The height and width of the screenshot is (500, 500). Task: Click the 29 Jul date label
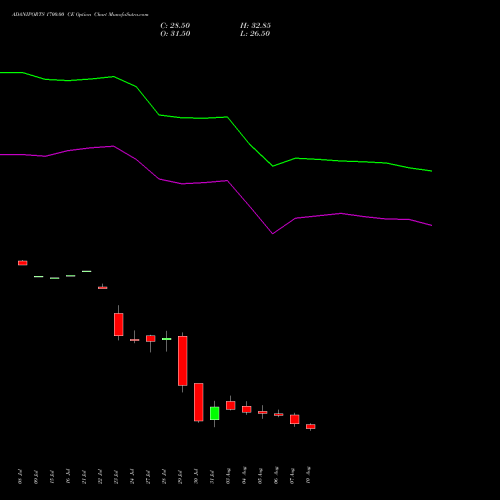pos(180,477)
